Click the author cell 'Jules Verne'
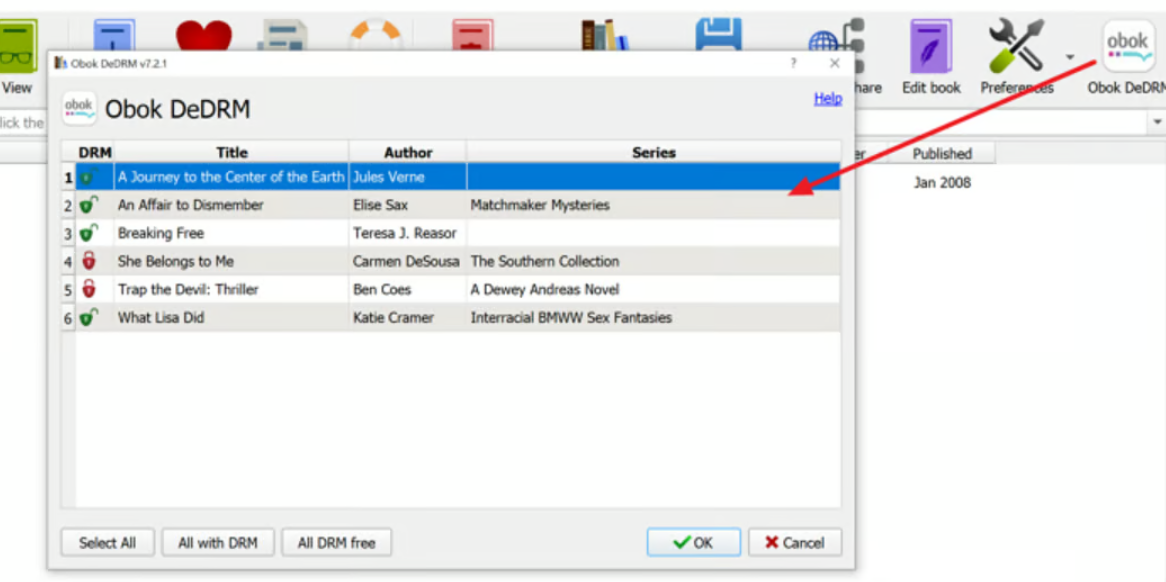 tap(408, 178)
